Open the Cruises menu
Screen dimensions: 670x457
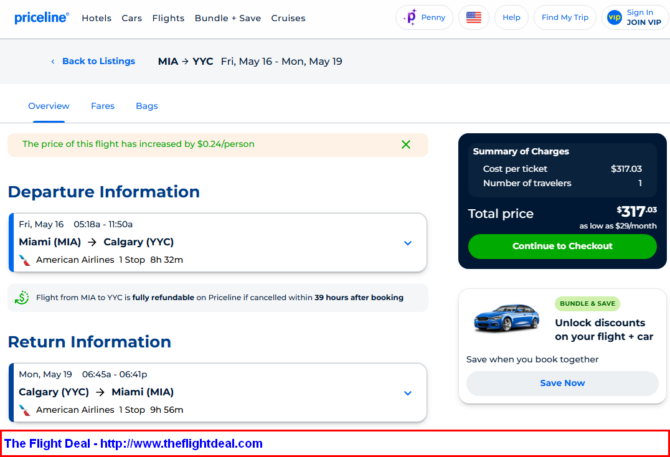pyautogui.click(x=288, y=18)
